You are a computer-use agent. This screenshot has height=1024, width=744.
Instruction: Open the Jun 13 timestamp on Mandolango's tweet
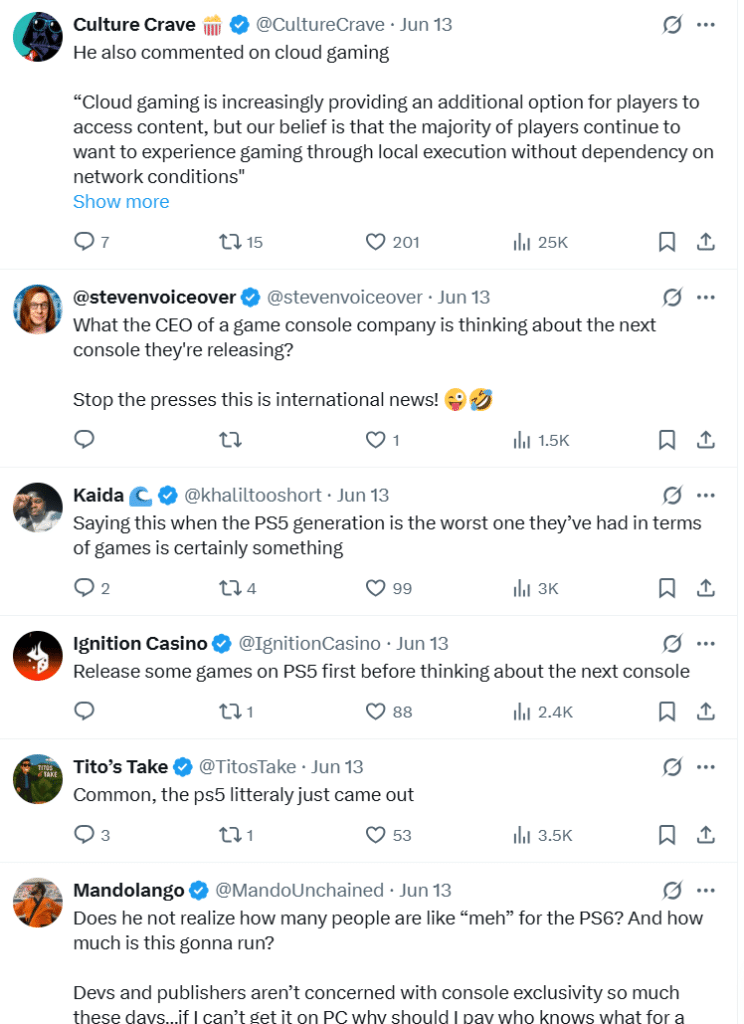coord(425,890)
